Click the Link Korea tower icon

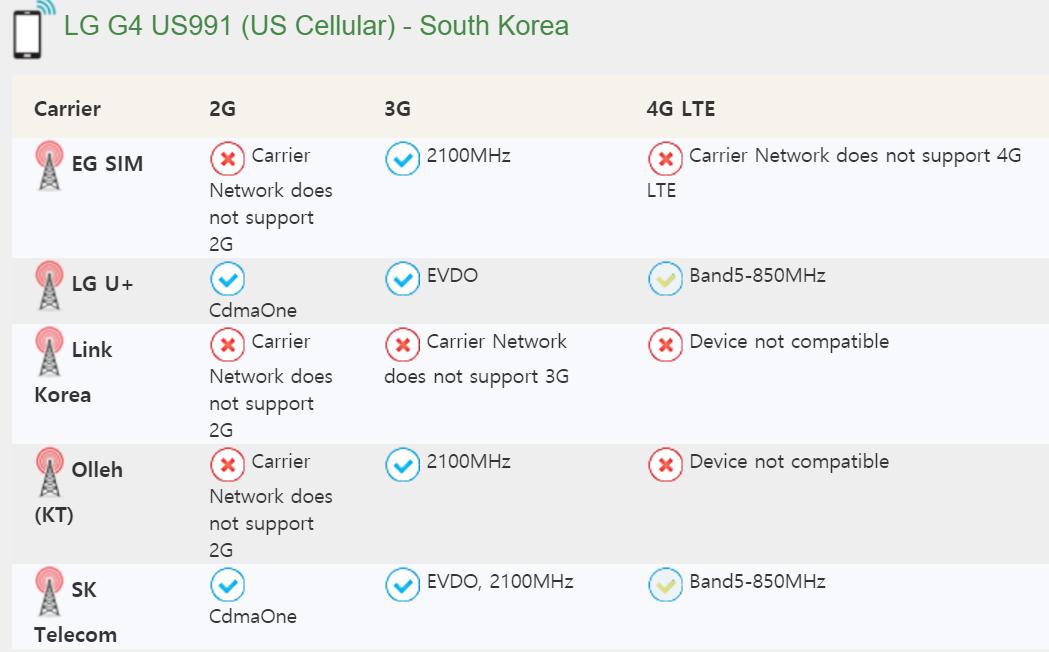pyautogui.click(x=48, y=351)
